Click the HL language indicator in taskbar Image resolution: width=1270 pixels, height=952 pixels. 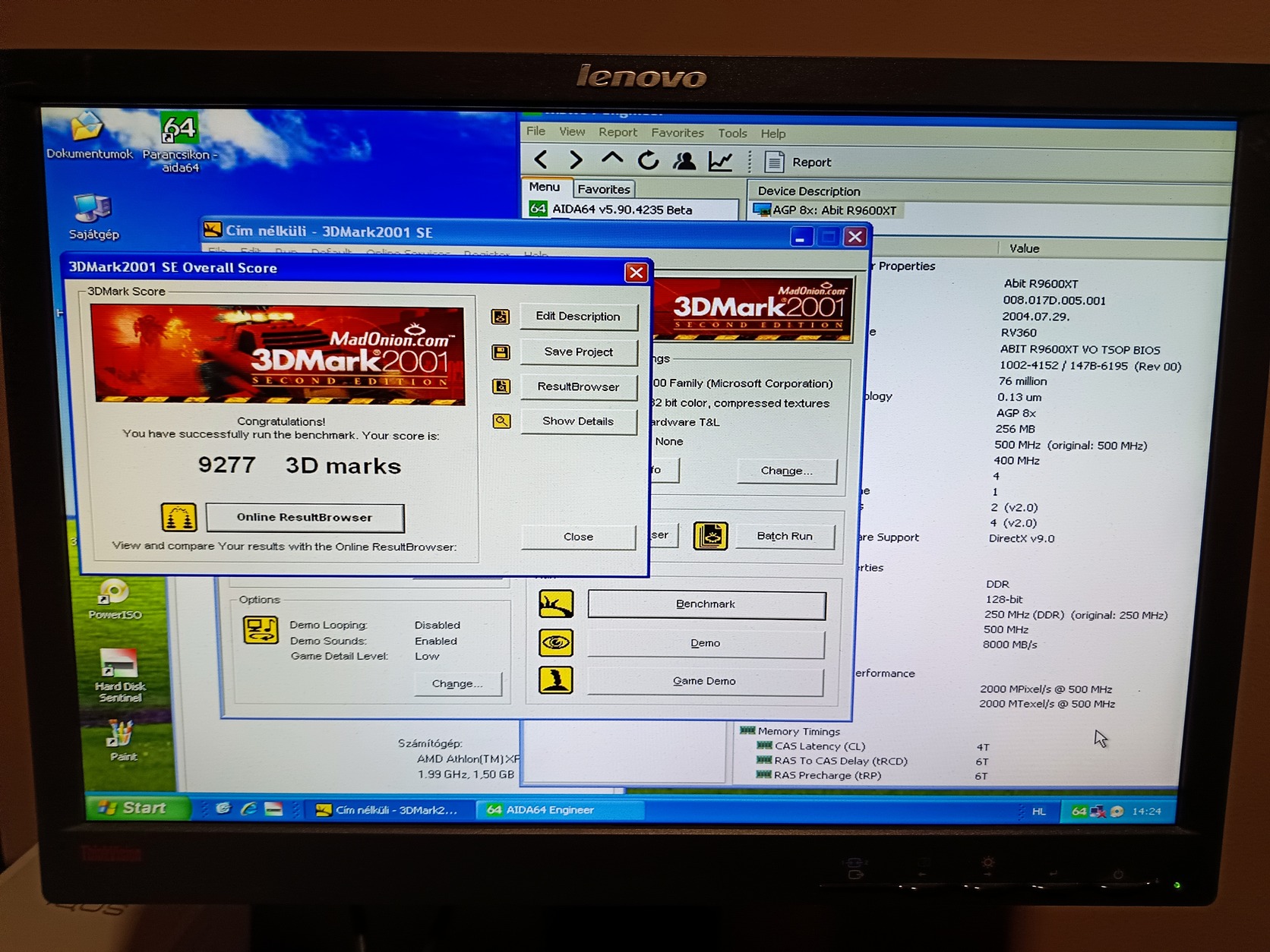[x=1039, y=812]
